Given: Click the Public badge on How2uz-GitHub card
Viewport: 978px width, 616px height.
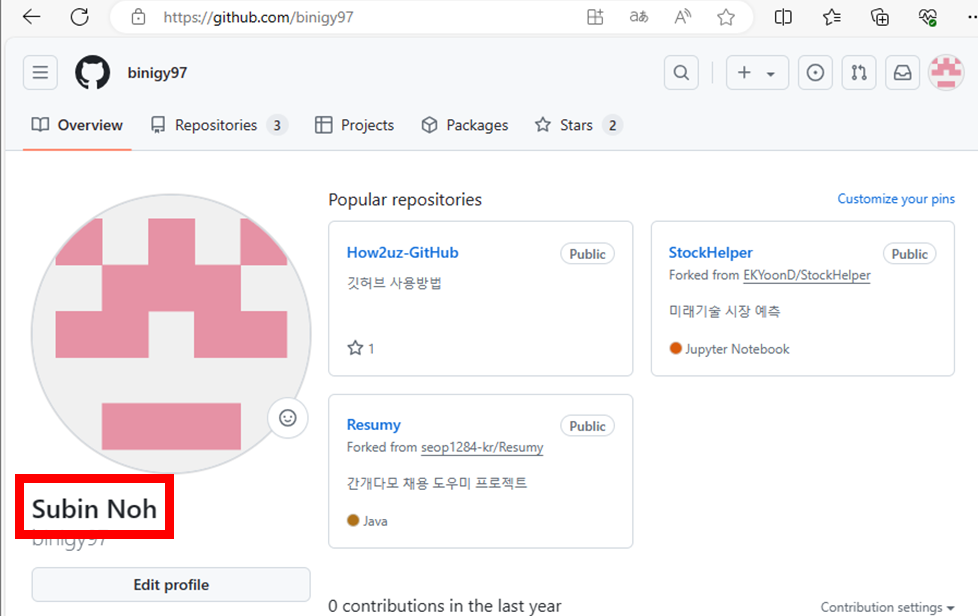Looking at the screenshot, I should tap(587, 254).
